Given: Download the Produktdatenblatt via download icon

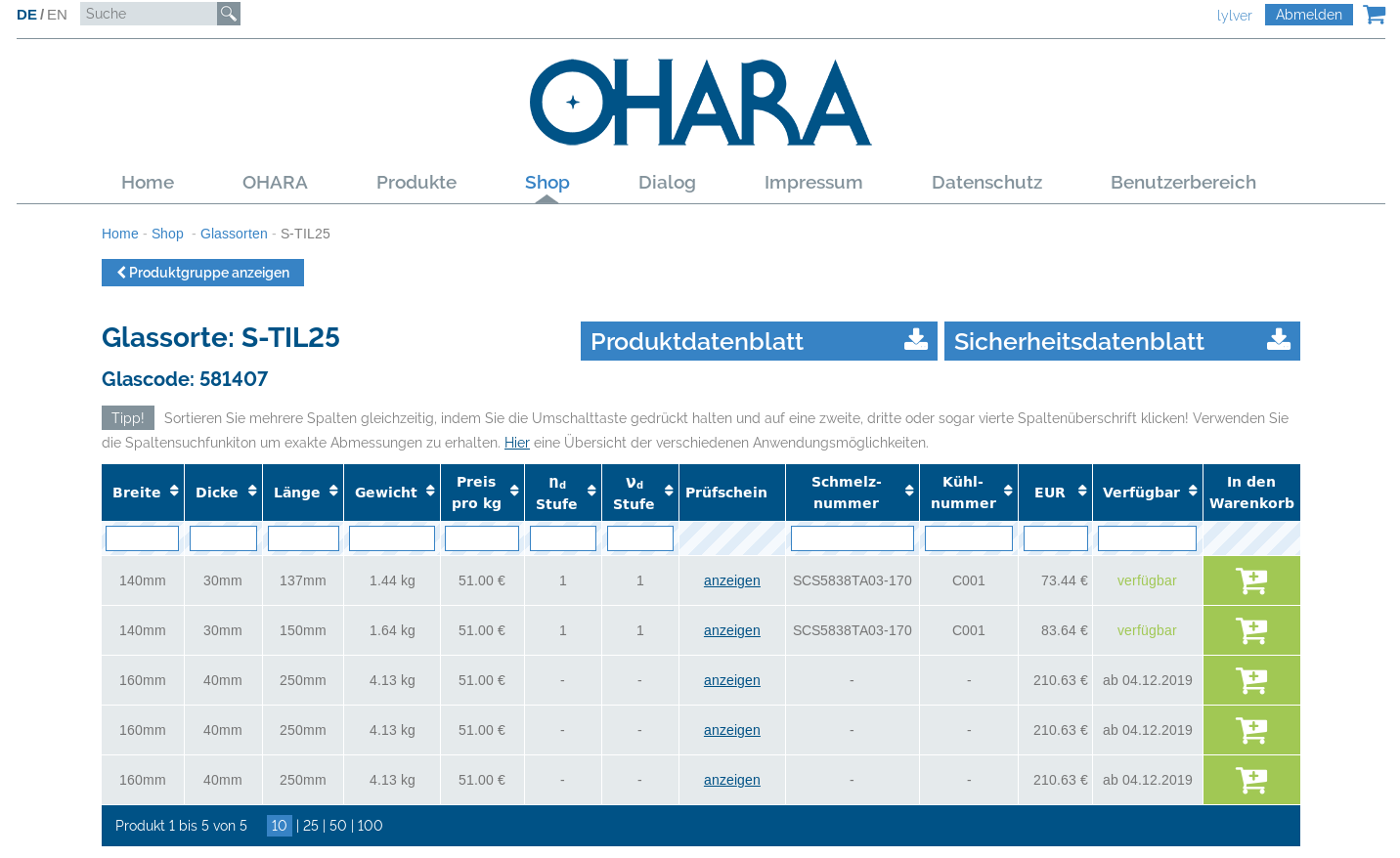Looking at the screenshot, I should click(x=916, y=340).
